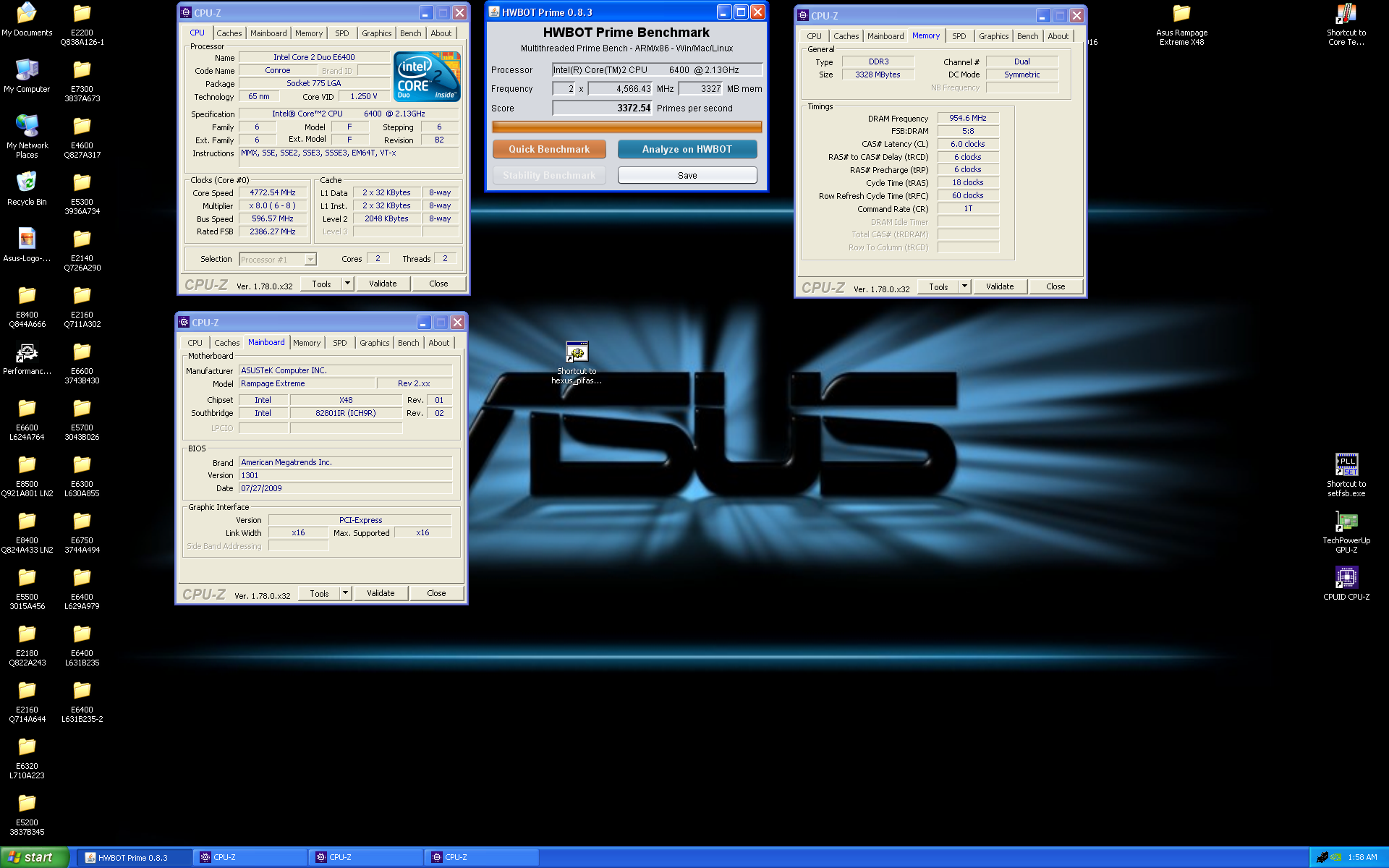Viewport: 1389px width, 868px height.
Task: Select Memory tab in the Mainboard window
Action: click(x=307, y=343)
